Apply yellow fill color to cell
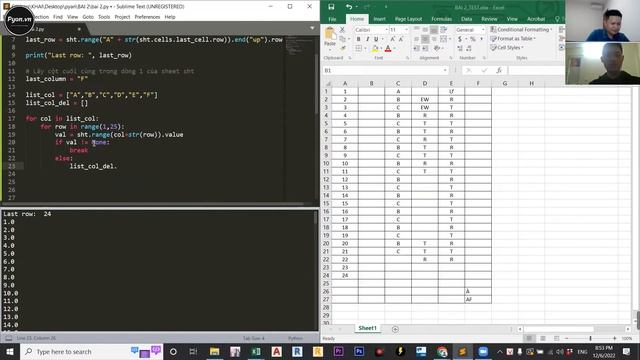The height and width of the screenshot is (360, 640). click(x=375, y=49)
